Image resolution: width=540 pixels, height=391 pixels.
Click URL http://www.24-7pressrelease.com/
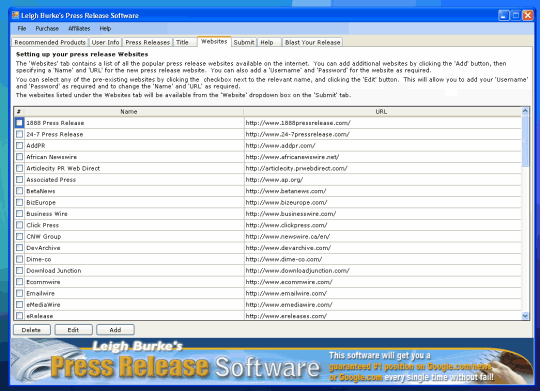click(298, 134)
